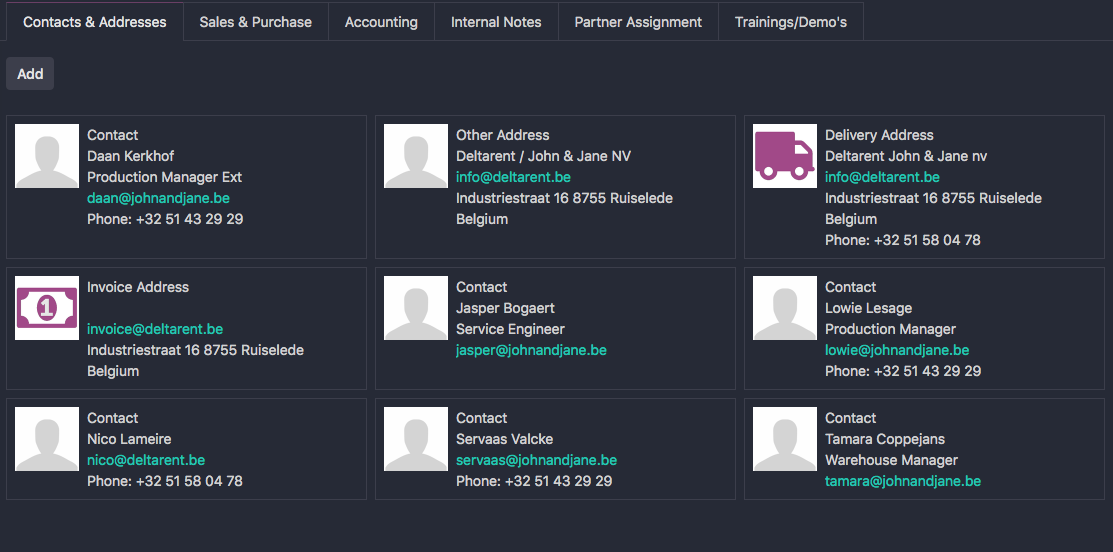Open the invoice@deltarent.be email link
The height and width of the screenshot is (552, 1113).
pos(155,329)
